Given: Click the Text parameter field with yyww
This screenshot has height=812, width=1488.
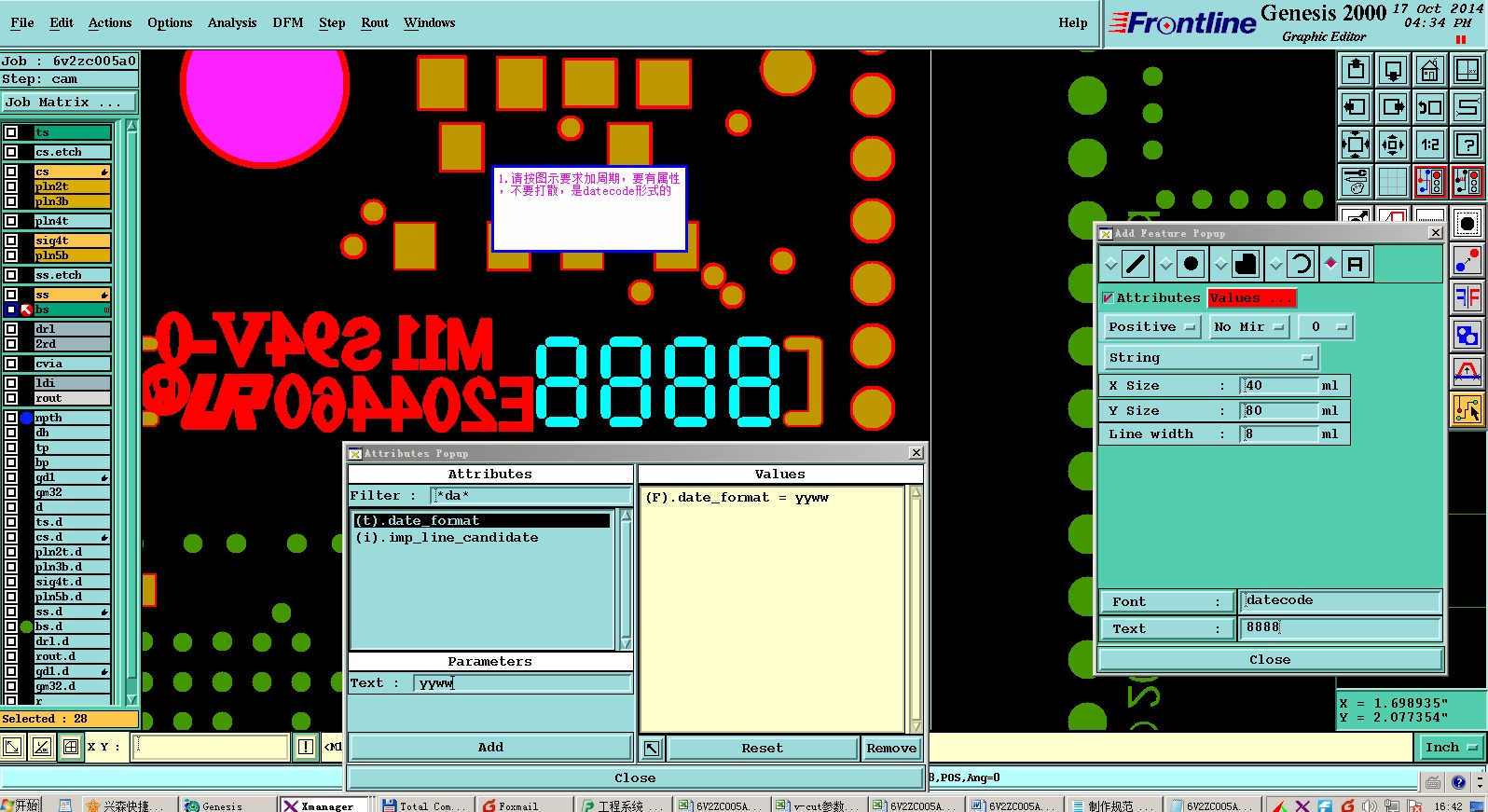Looking at the screenshot, I should [522, 683].
